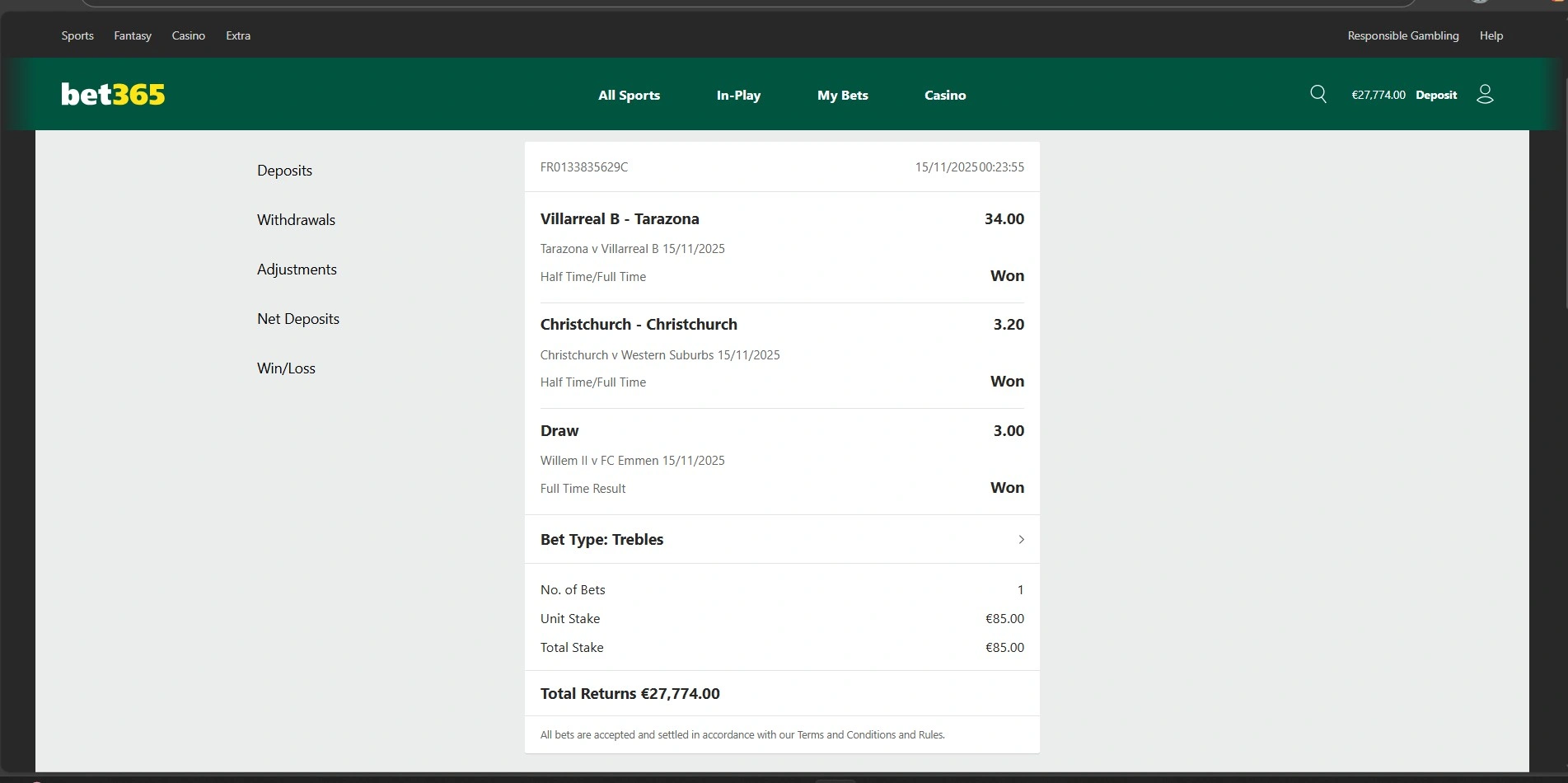Image resolution: width=1568 pixels, height=783 pixels.
Task: View the Win/Loss section
Action: coord(286,368)
